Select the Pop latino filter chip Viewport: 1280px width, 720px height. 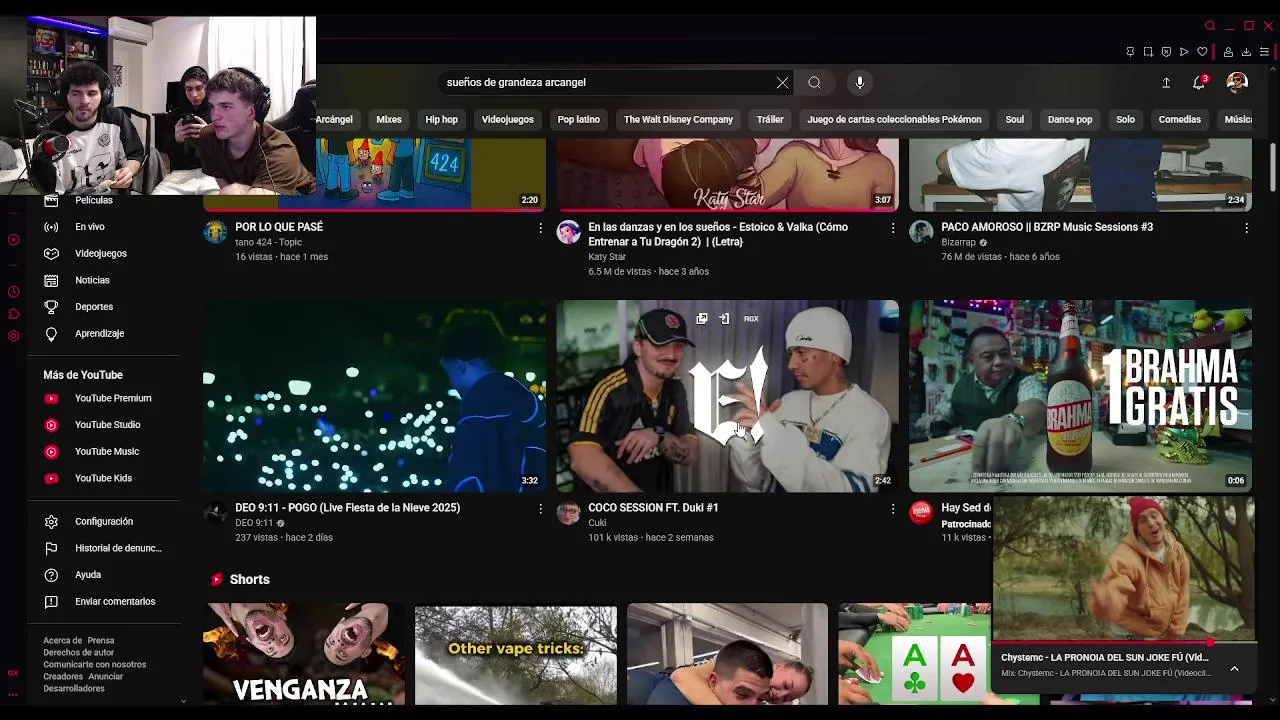coord(578,120)
